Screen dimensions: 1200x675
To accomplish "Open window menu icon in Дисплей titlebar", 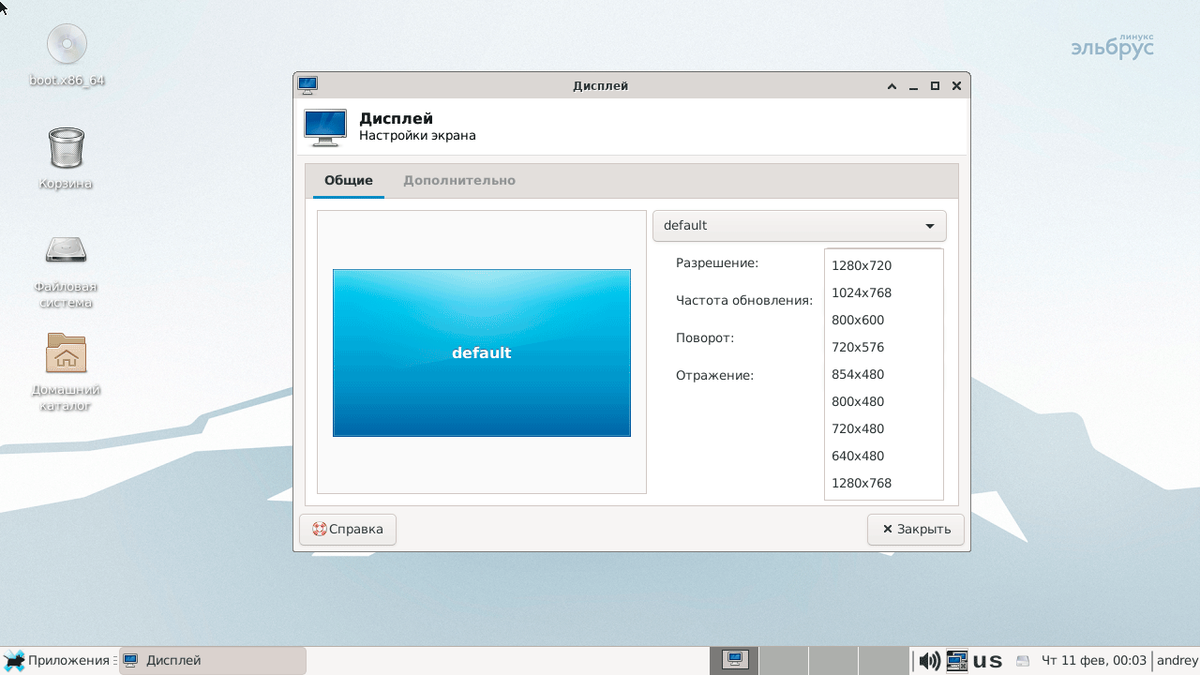I will [308, 86].
